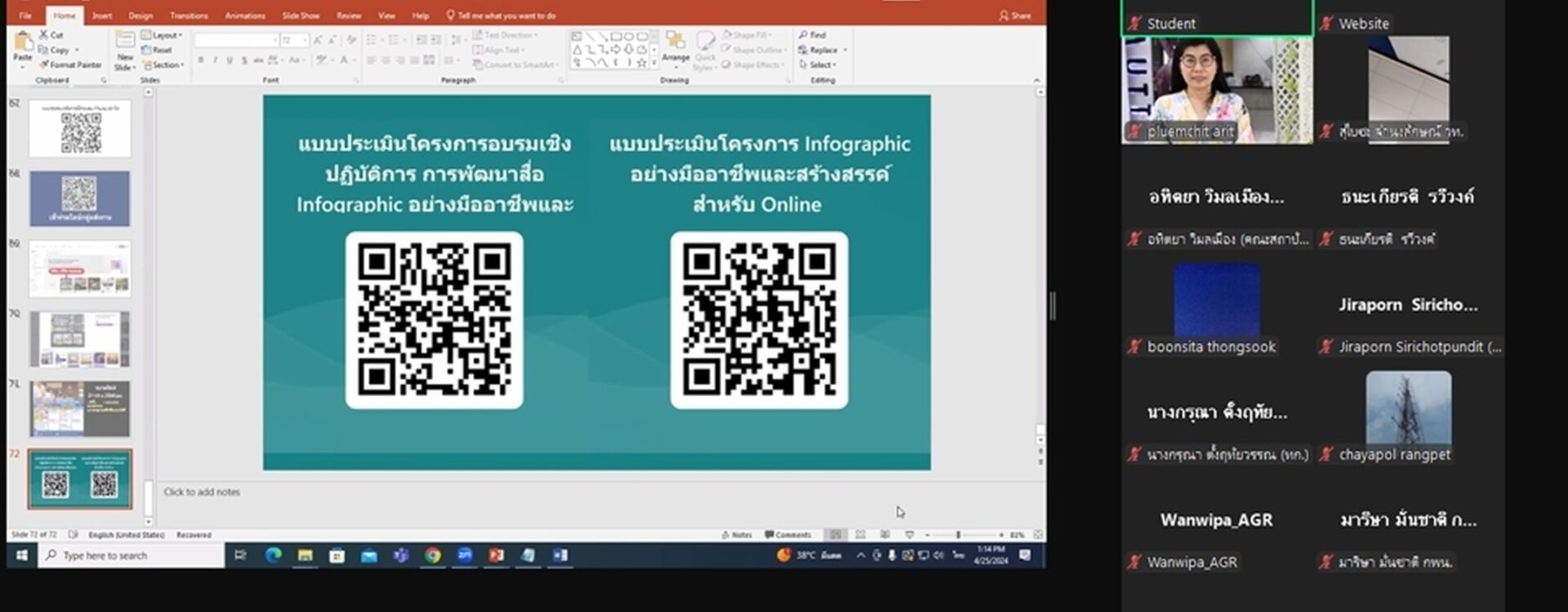Toggle bold formatting in Font group
This screenshot has width=1568, height=612.
point(201,60)
